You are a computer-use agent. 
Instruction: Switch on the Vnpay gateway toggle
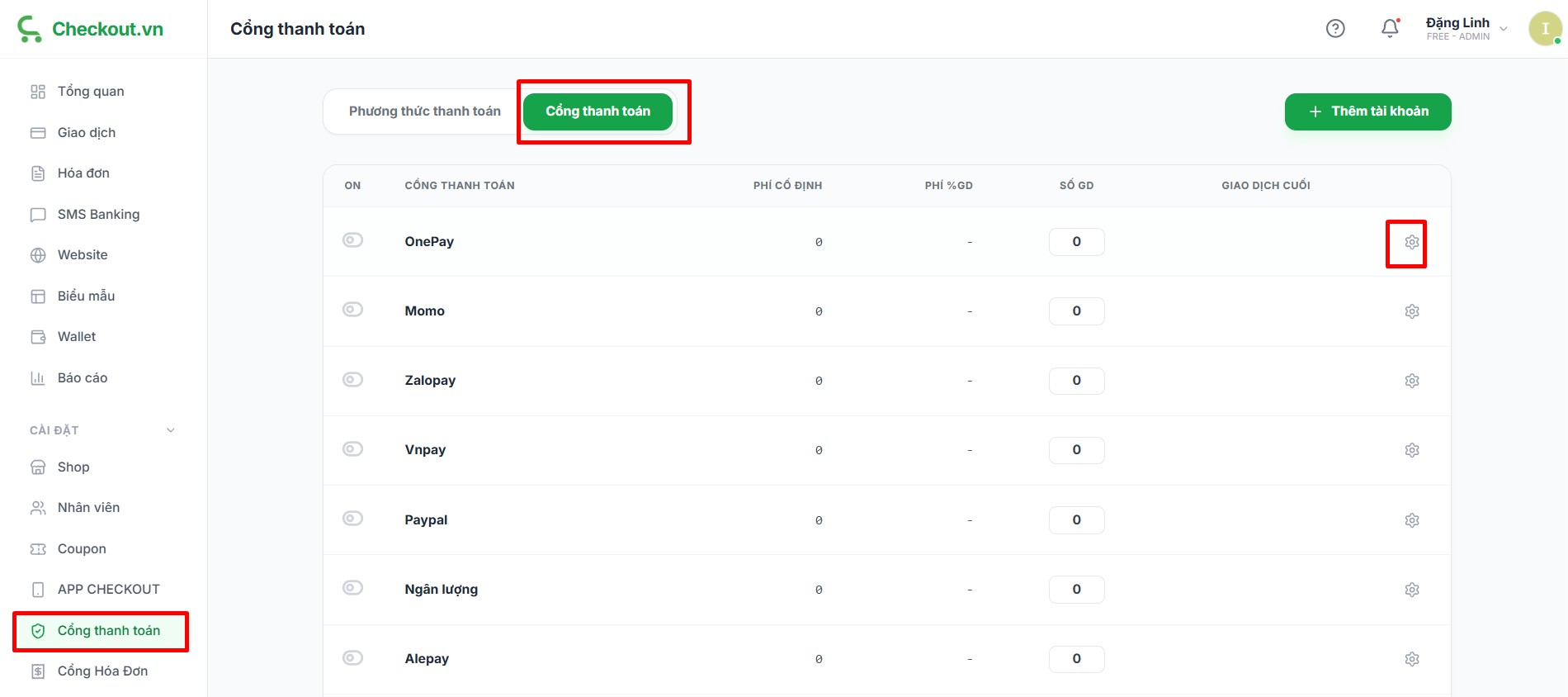352,449
